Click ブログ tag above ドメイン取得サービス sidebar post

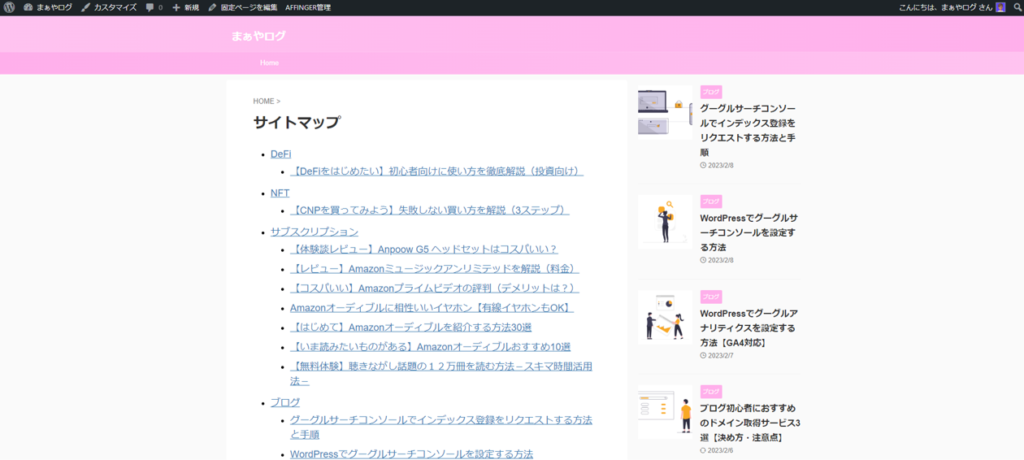(711, 391)
